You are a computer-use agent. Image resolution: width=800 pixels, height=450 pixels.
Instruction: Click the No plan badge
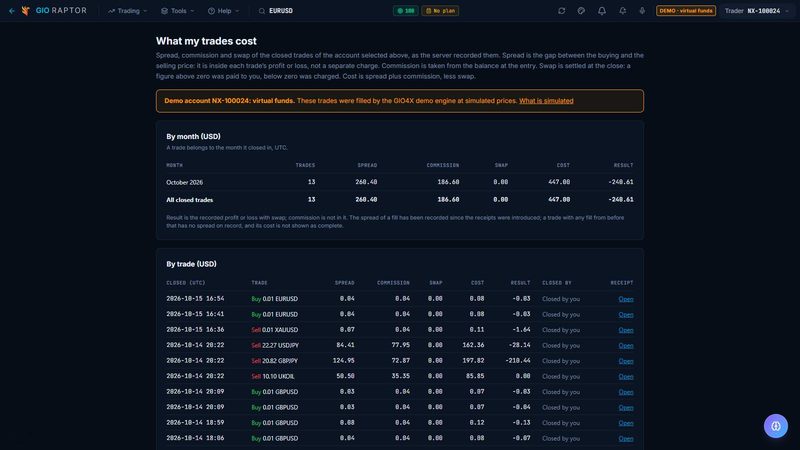pos(440,11)
